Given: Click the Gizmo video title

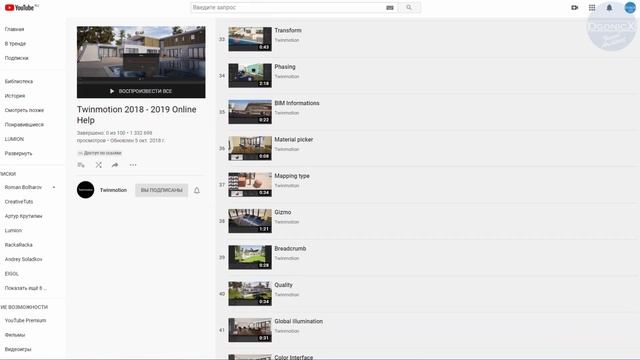Looking at the screenshot, I should (282, 212).
